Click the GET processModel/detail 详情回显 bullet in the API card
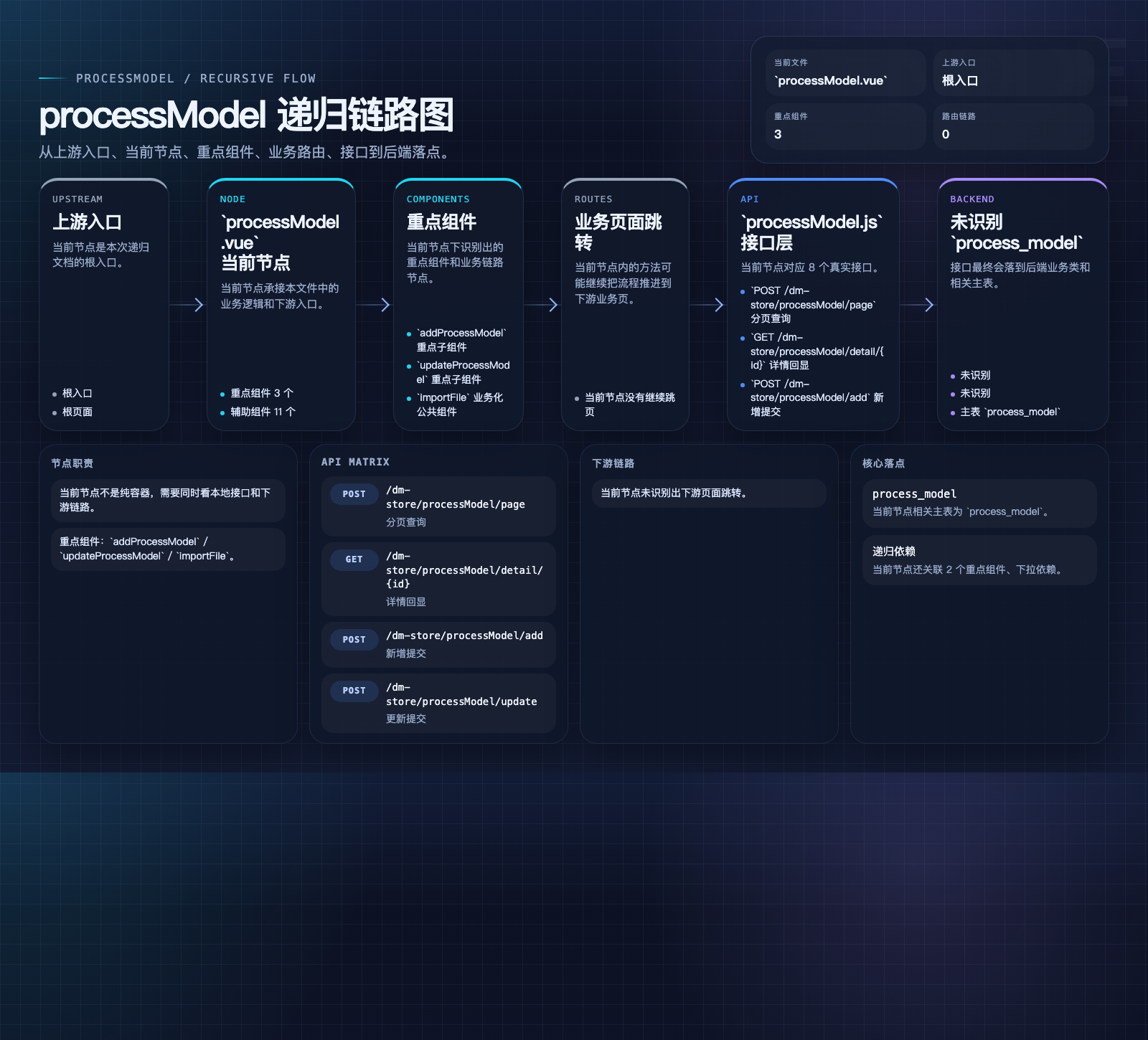1148x1040 pixels. [817, 351]
